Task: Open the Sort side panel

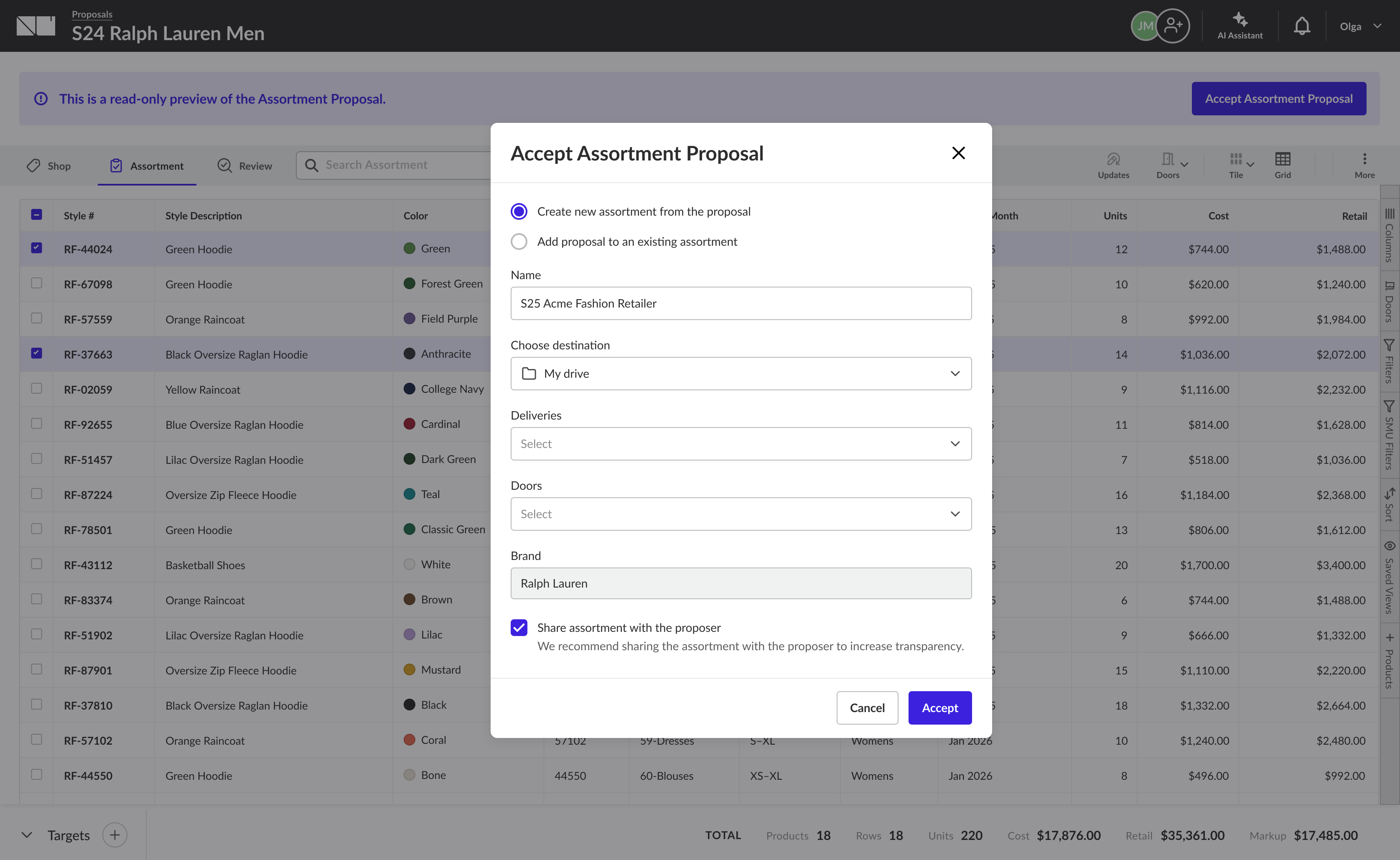Action: pyautogui.click(x=1389, y=504)
